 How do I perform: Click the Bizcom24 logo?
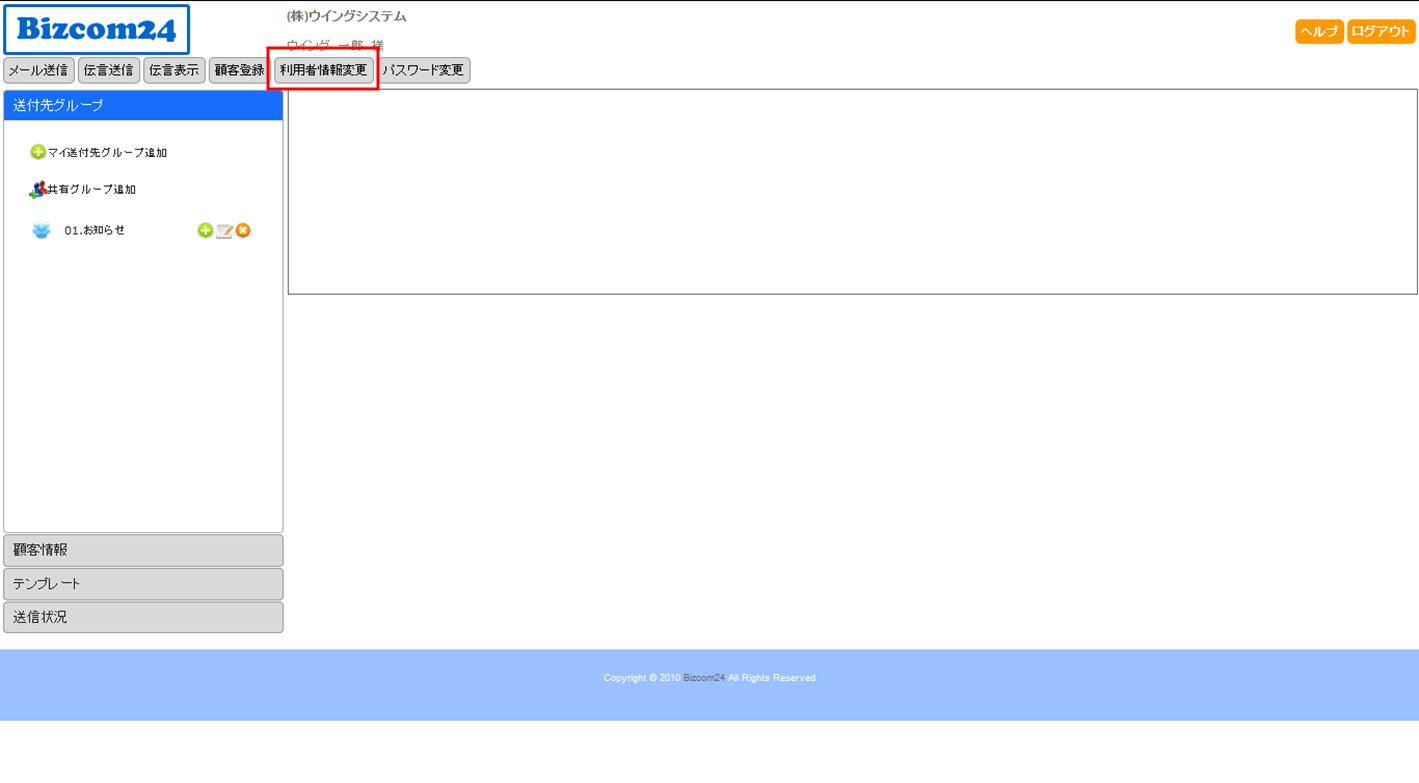[96, 30]
